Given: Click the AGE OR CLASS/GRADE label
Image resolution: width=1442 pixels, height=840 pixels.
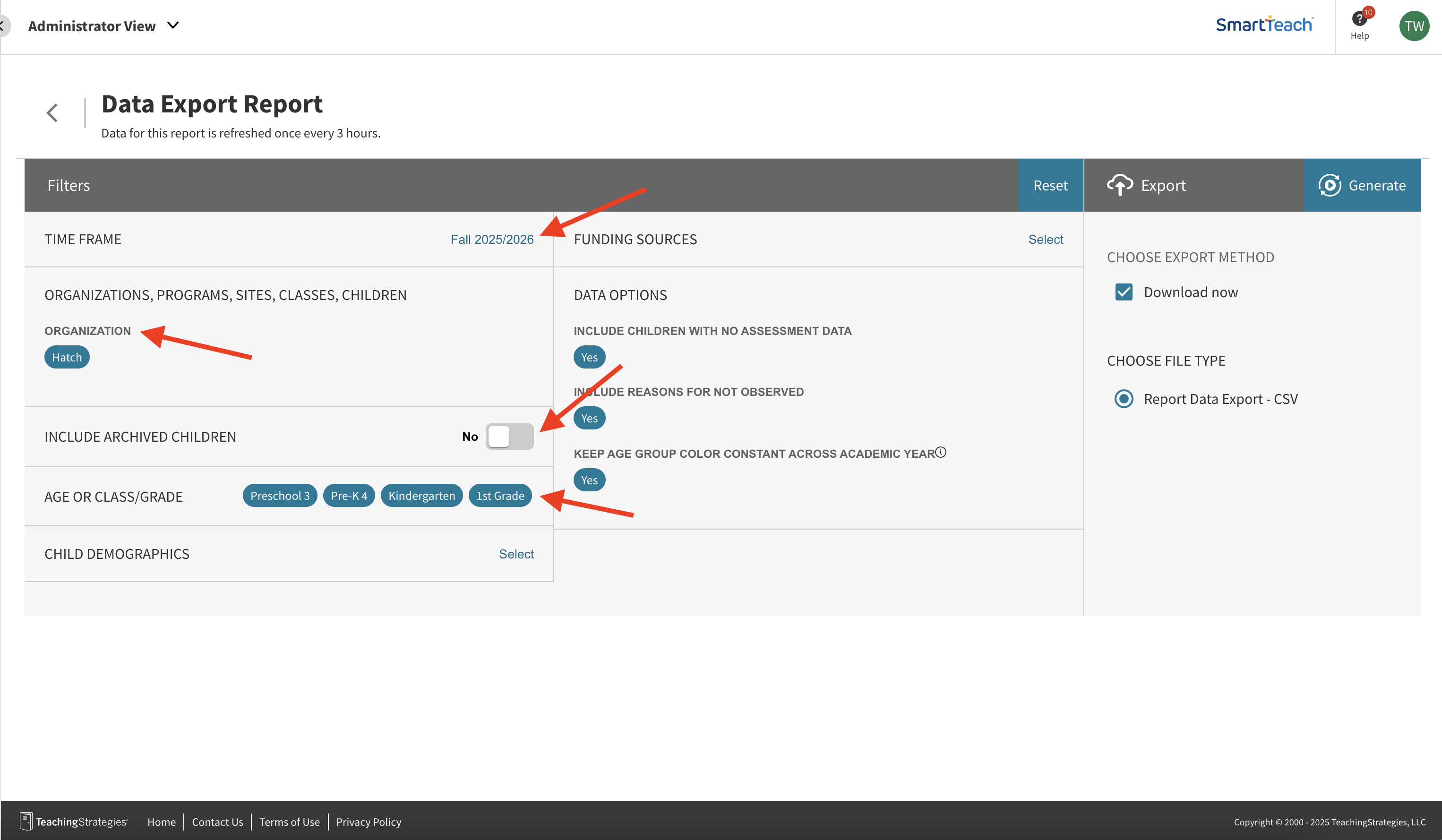Looking at the screenshot, I should click(113, 497).
